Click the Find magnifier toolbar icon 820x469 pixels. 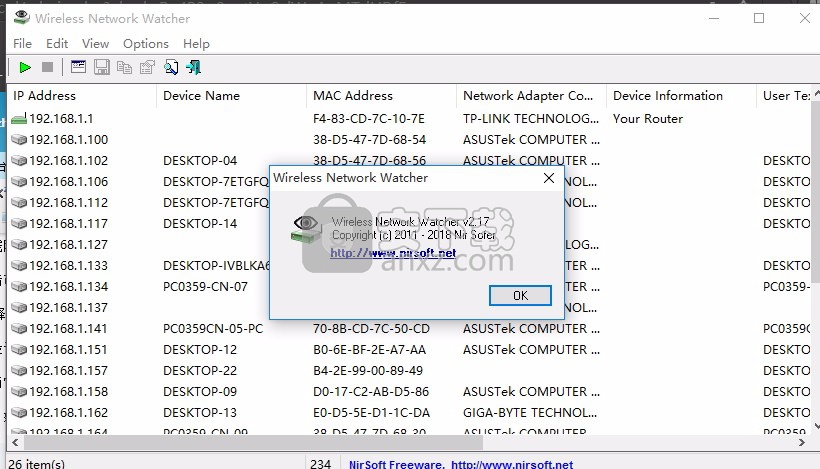(x=170, y=67)
